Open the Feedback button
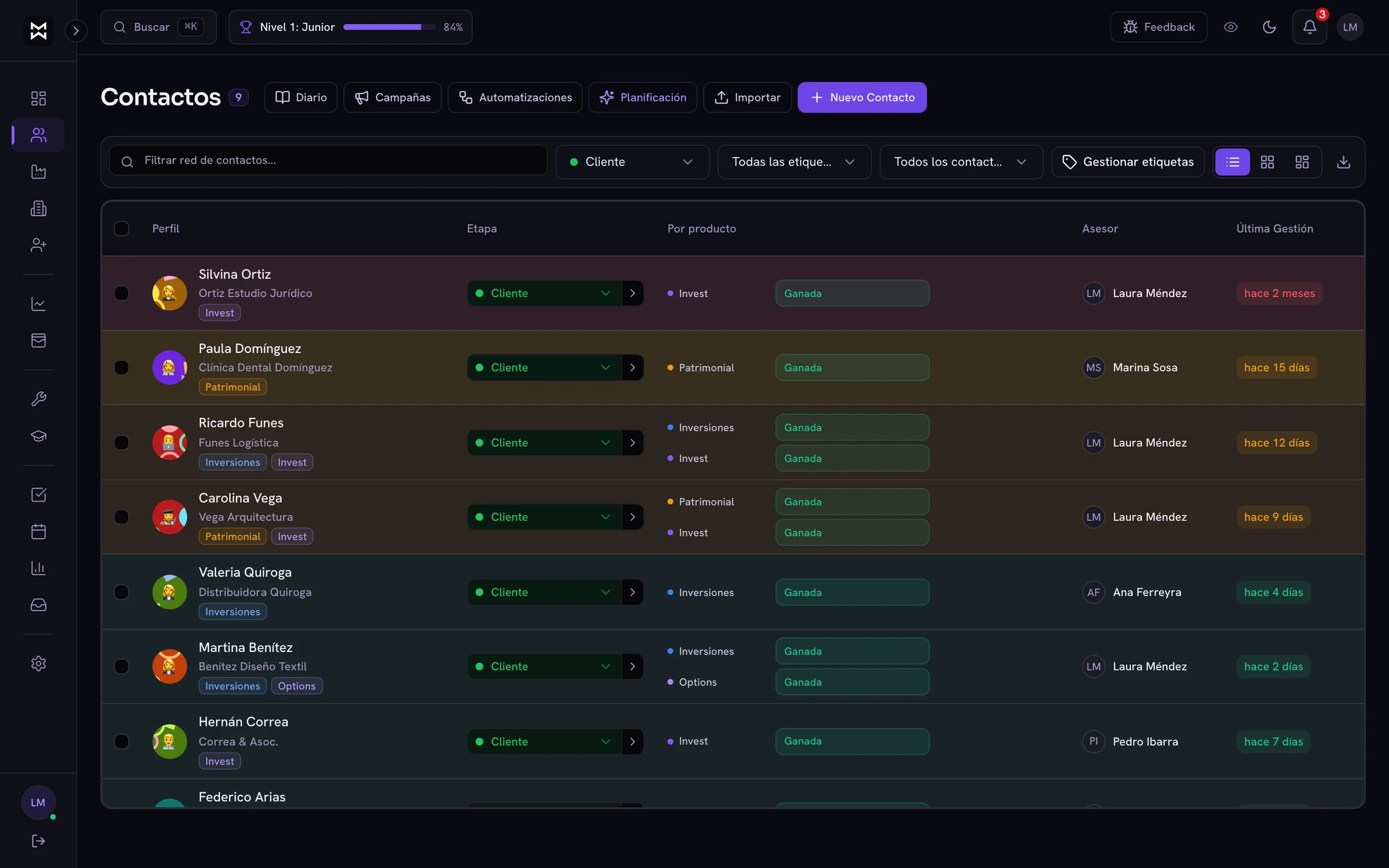This screenshot has height=868, width=1389. click(x=1159, y=27)
